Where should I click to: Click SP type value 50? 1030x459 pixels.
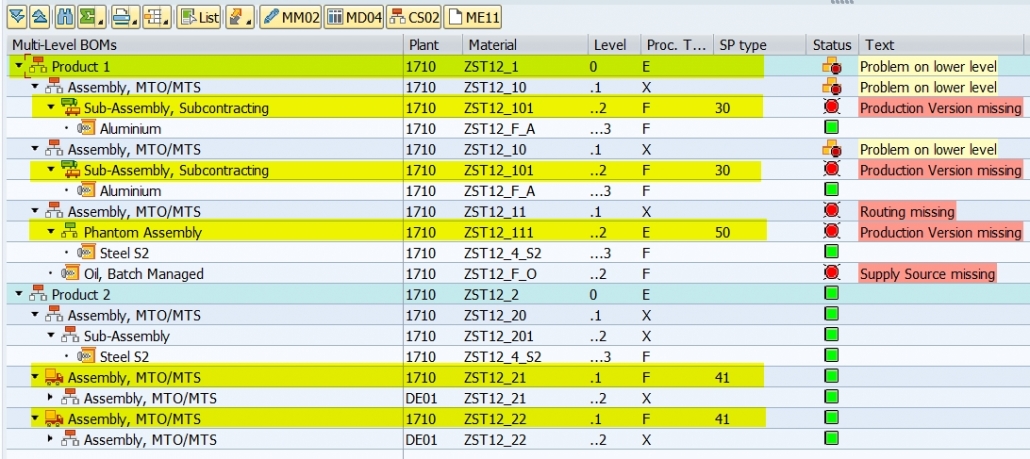point(722,232)
